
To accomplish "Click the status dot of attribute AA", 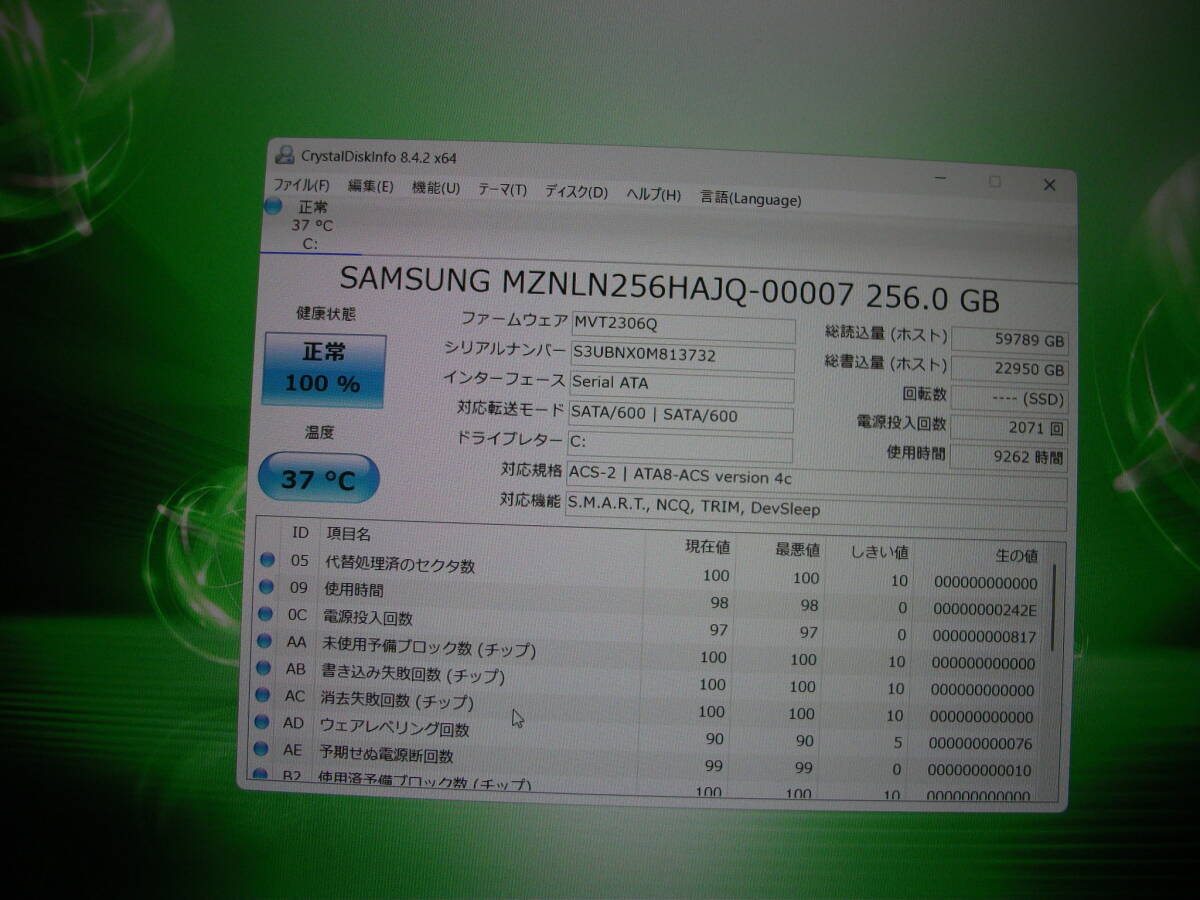I will click(x=264, y=640).
